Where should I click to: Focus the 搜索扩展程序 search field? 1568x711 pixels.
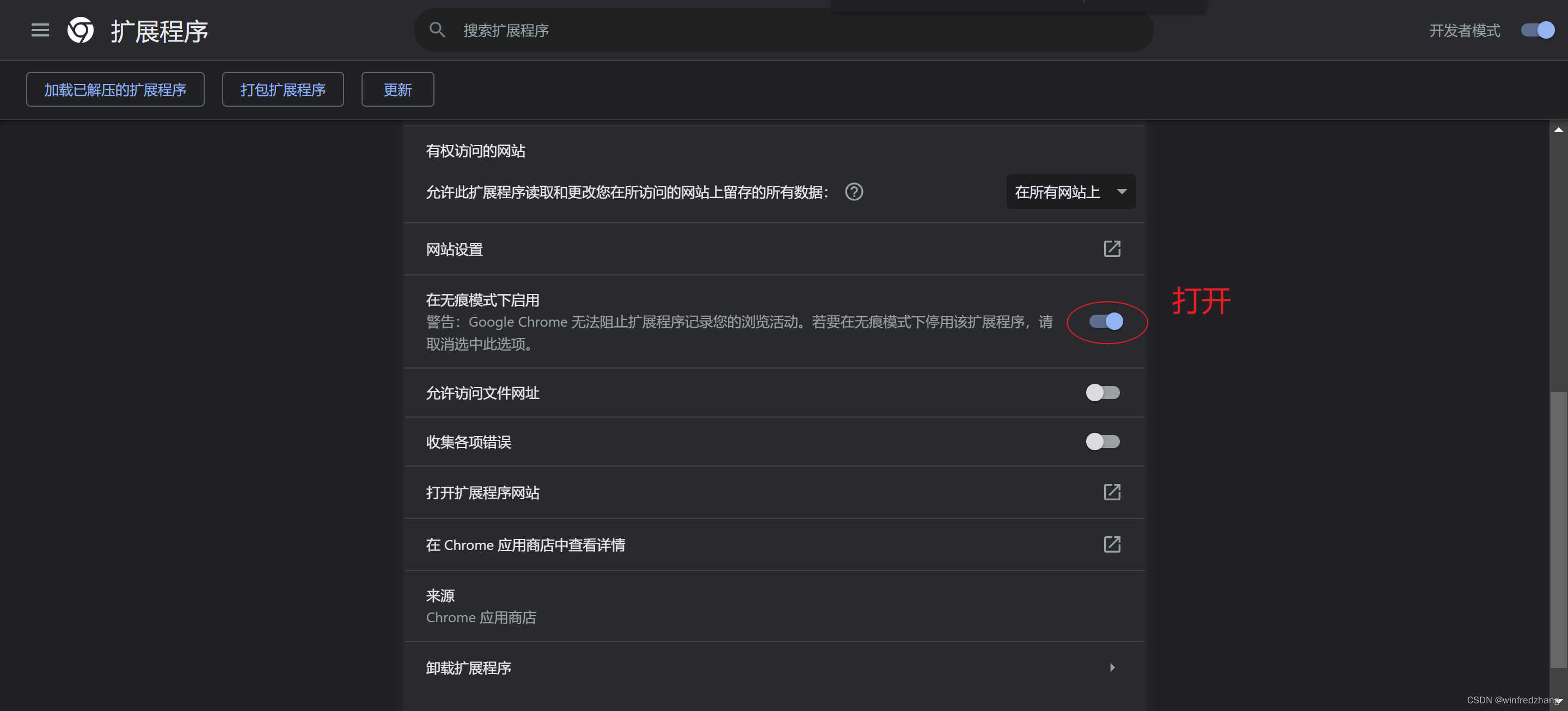pos(783,30)
